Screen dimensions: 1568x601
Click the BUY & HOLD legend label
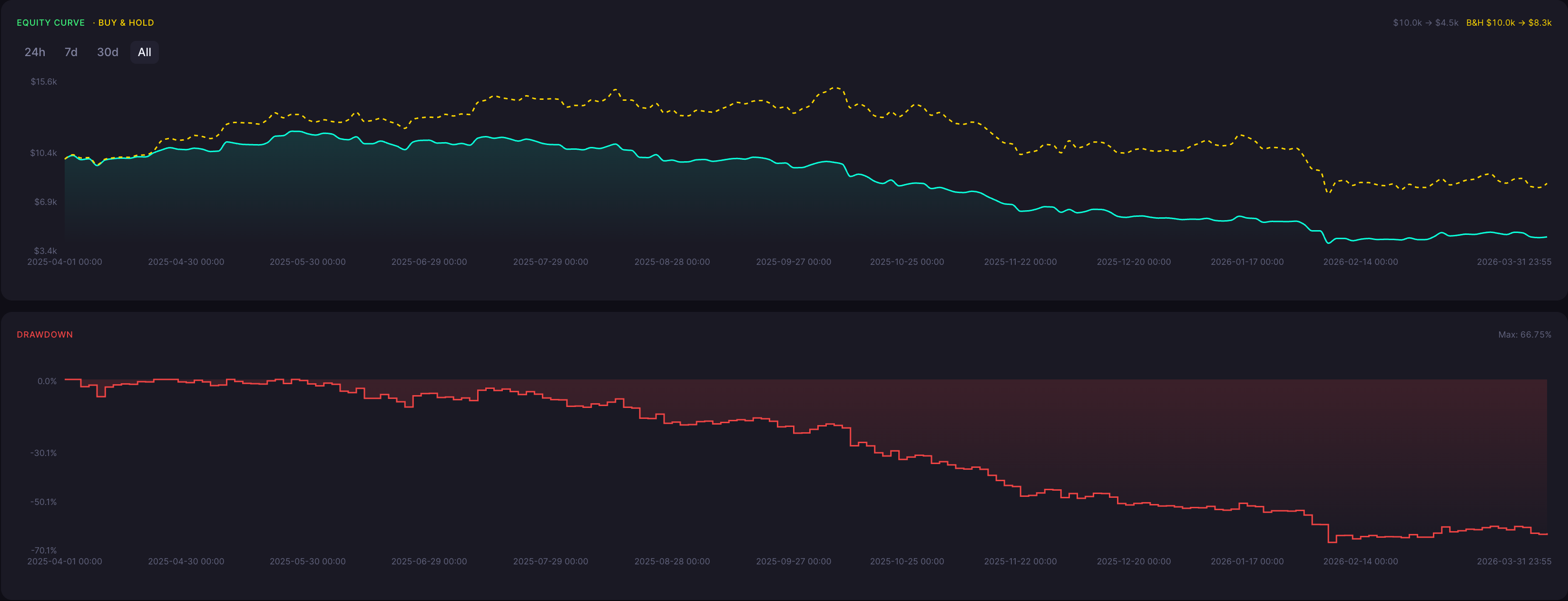click(x=126, y=22)
